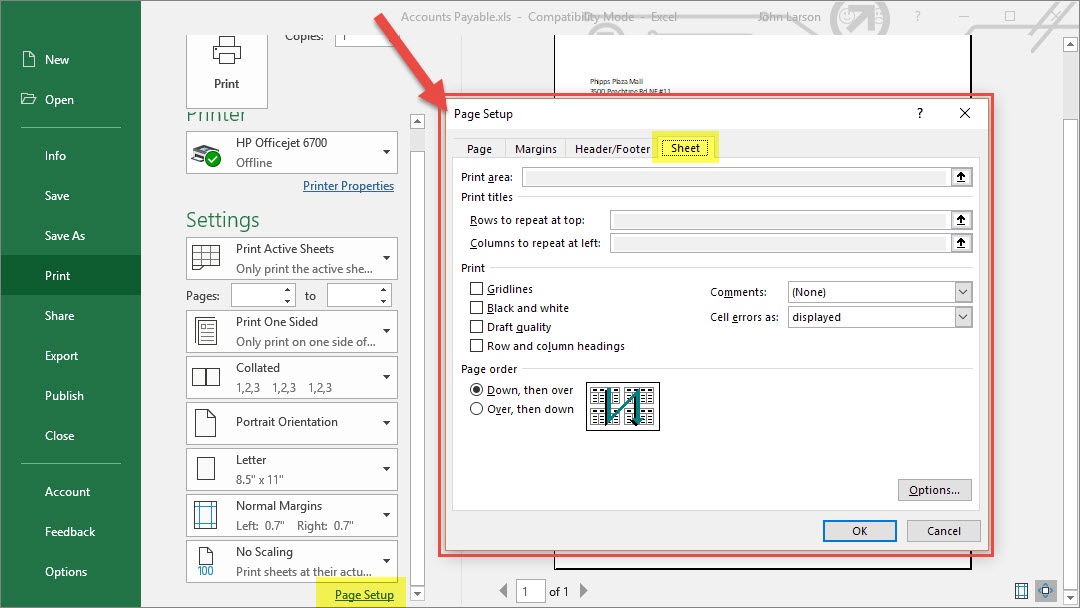The image size is (1080, 608).
Task: Click the Help question mark in Page Setup
Action: (x=920, y=114)
